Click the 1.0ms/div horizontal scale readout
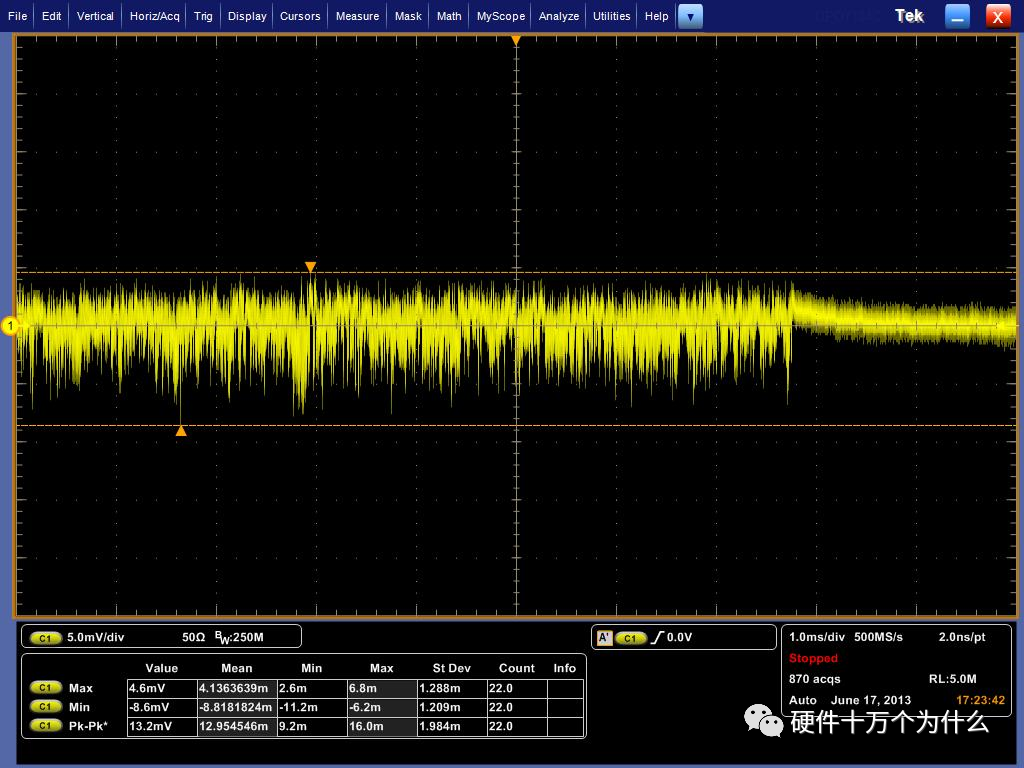Image resolution: width=1024 pixels, height=768 pixels. pyautogui.click(x=817, y=637)
